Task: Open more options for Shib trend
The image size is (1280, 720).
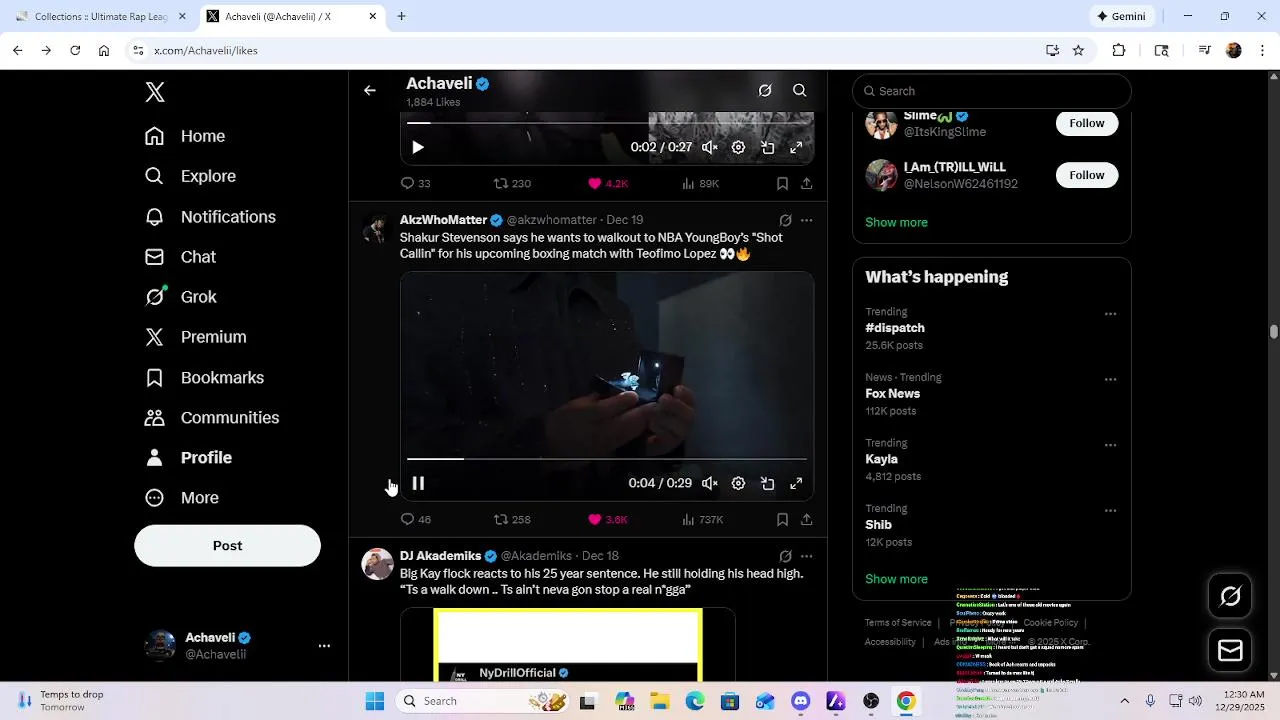Action: click(x=1110, y=511)
